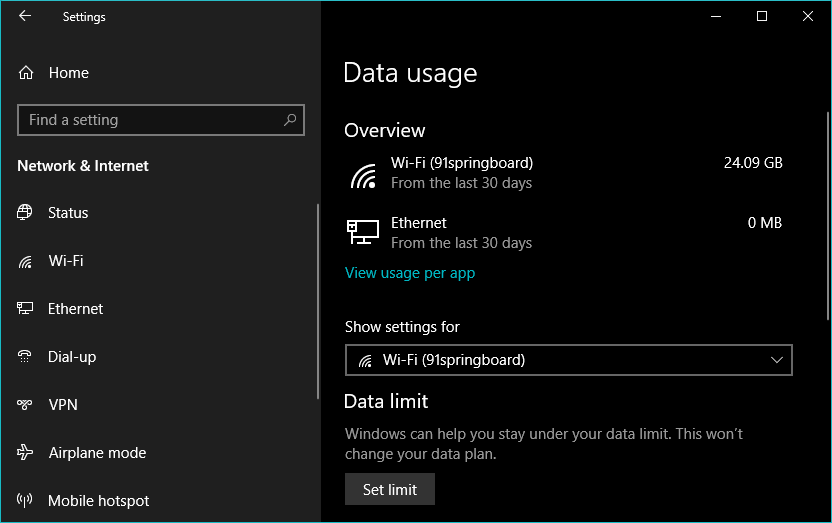Image resolution: width=832 pixels, height=523 pixels.
Task: Open the Show settings for dropdown
Action: pyautogui.click(x=568, y=360)
